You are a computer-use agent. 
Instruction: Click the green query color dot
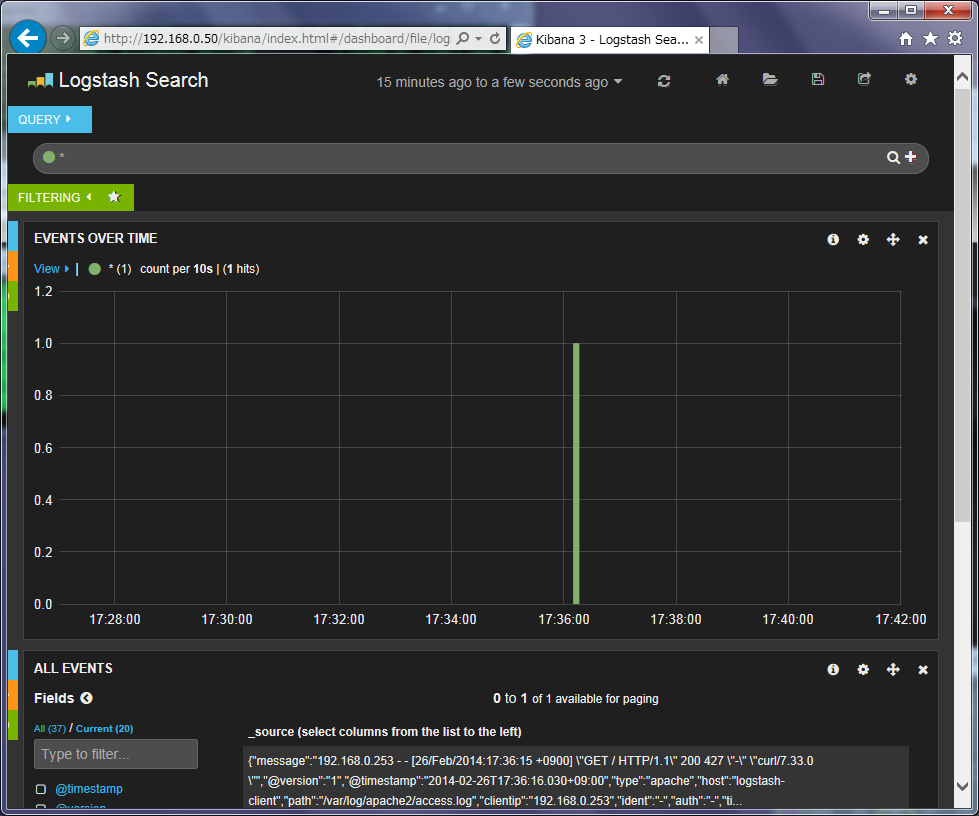tap(49, 157)
